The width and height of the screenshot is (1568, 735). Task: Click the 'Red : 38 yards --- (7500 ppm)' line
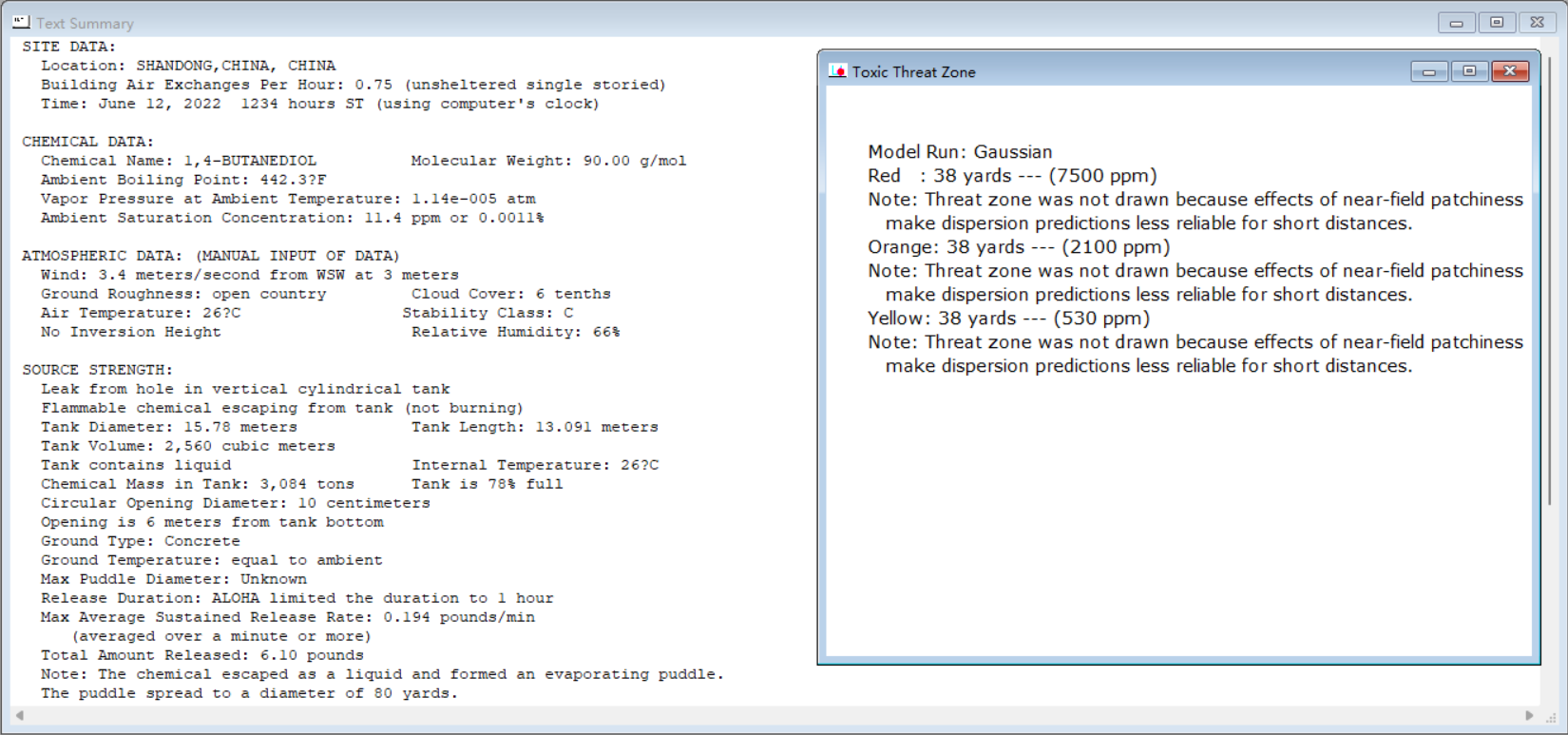coord(1012,176)
